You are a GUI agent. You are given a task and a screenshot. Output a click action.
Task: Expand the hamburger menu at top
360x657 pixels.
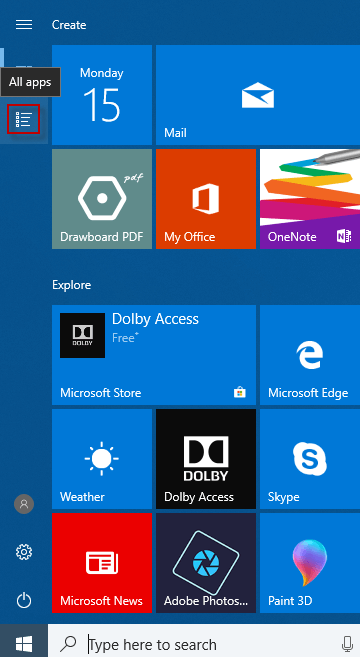24,25
